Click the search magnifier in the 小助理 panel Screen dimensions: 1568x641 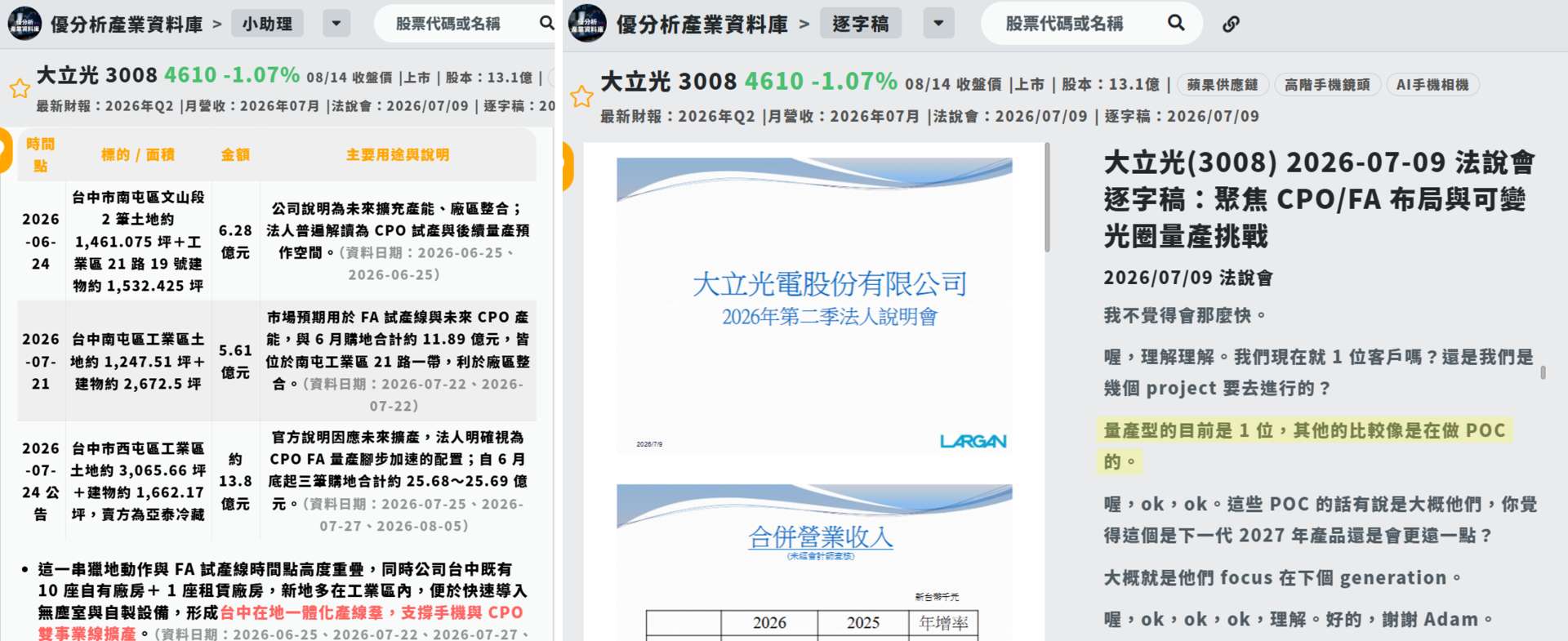pos(546,24)
